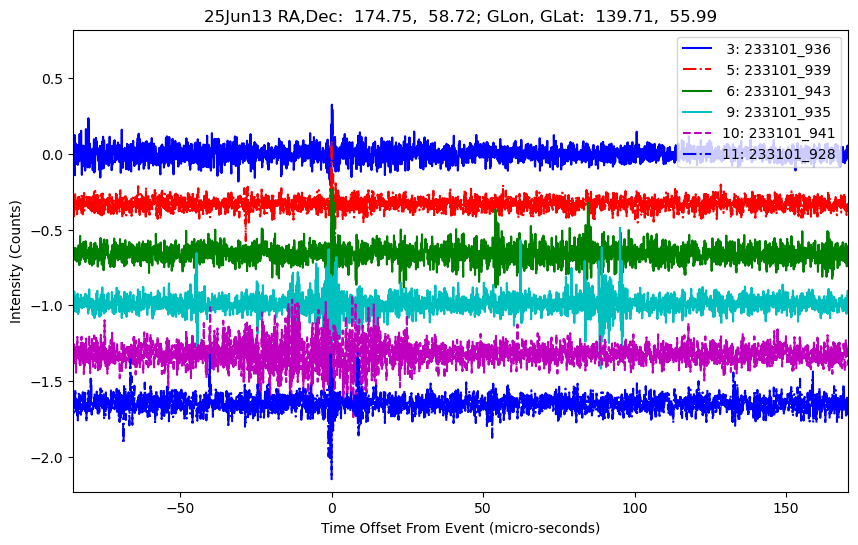Click the y-axis tick label "−1.5"
This screenshot has height=545, width=858.
pos(49,381)
